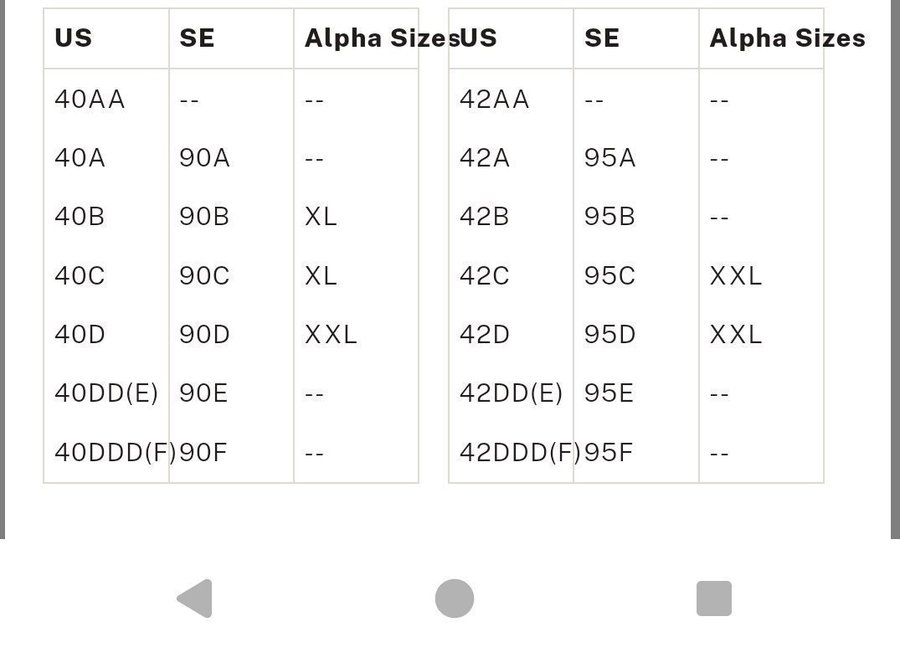This screenshot has height=652, width=900.
Task: Select the 42D US size cell
Action: (x=485, y=335)
